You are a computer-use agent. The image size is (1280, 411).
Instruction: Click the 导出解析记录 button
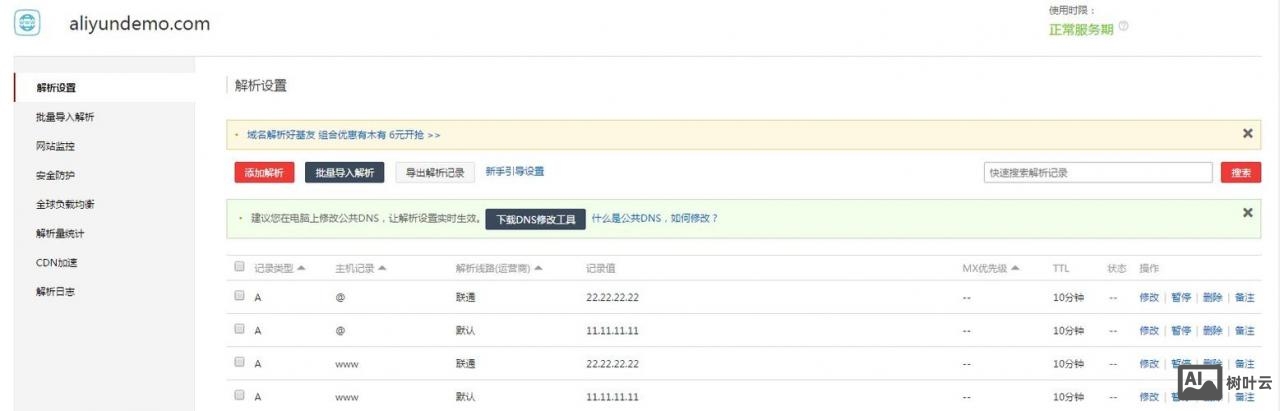coord(435,173)
